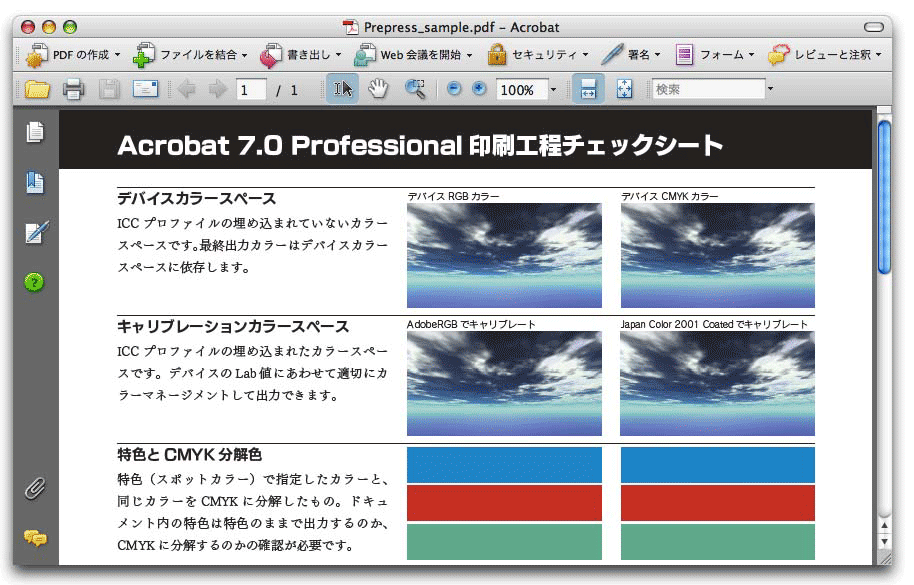
Task: Zoom out with the minus button
Action: tap(454, 89)
